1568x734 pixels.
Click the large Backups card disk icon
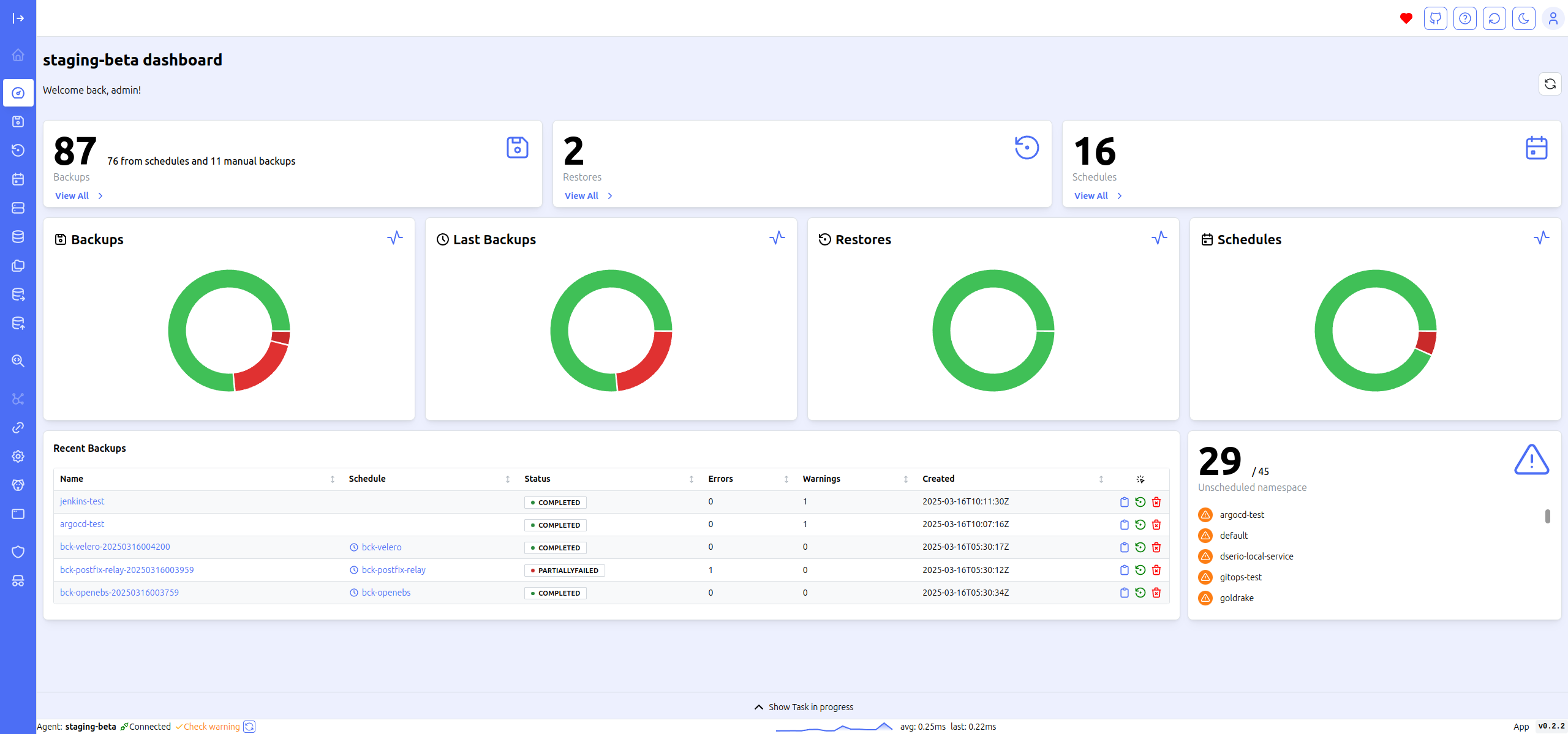click(518, 148)
